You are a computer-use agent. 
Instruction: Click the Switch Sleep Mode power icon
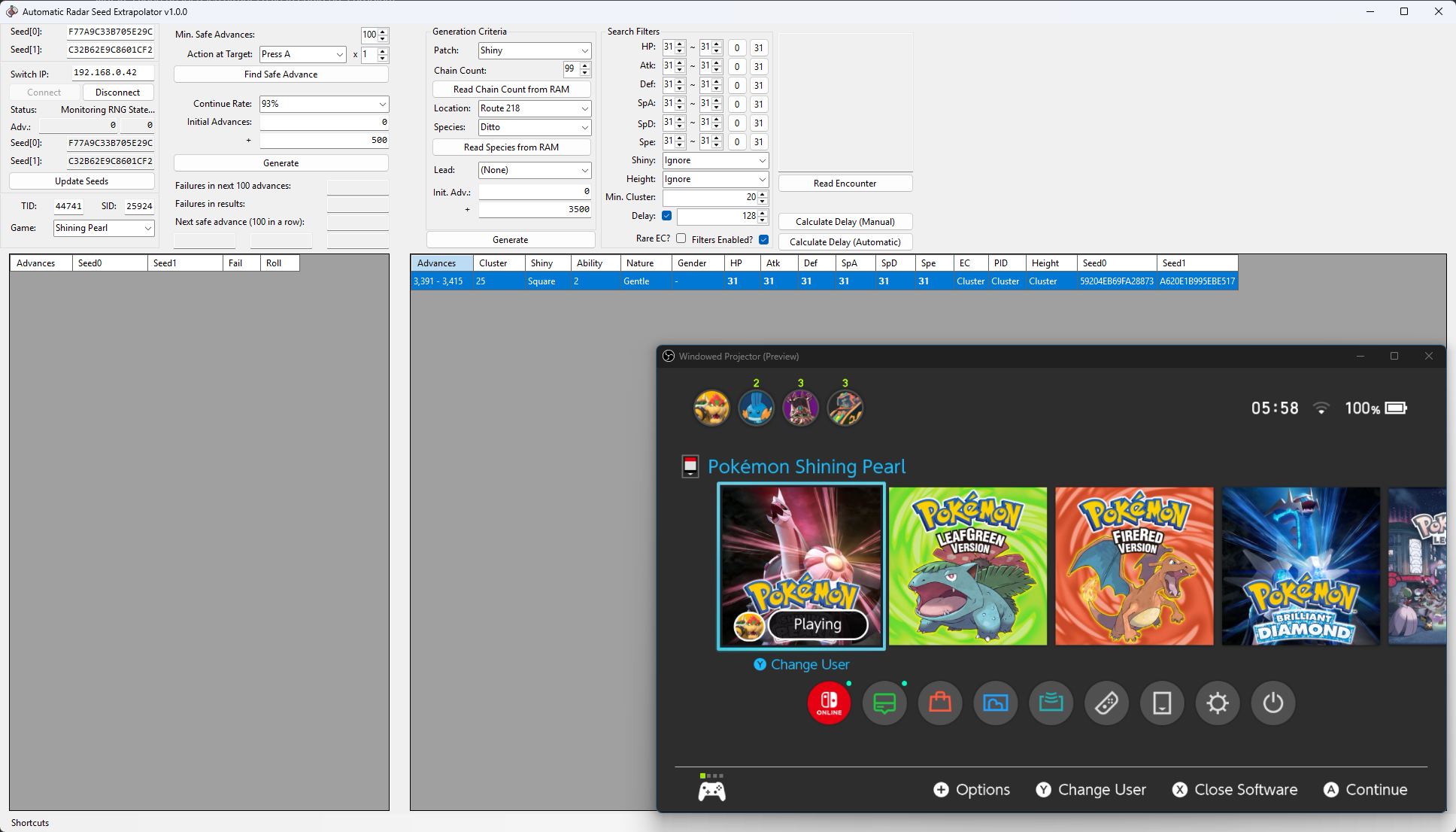(1272, 703)
